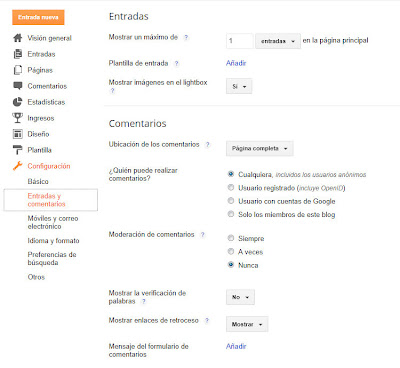This screenshot has height=368, width=400.
Task: Click Añadir for comment form message
Action: pyautogui.click(x=236, y=346)
